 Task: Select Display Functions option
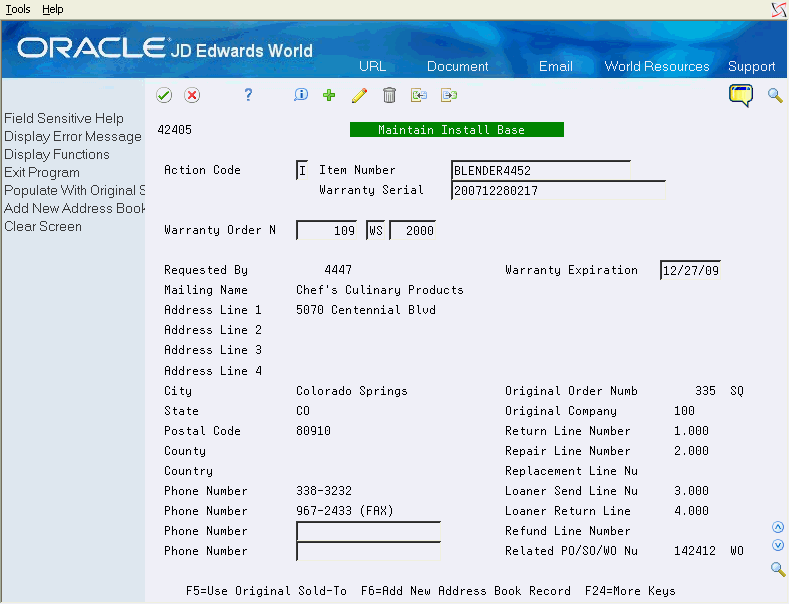(57, 155)
